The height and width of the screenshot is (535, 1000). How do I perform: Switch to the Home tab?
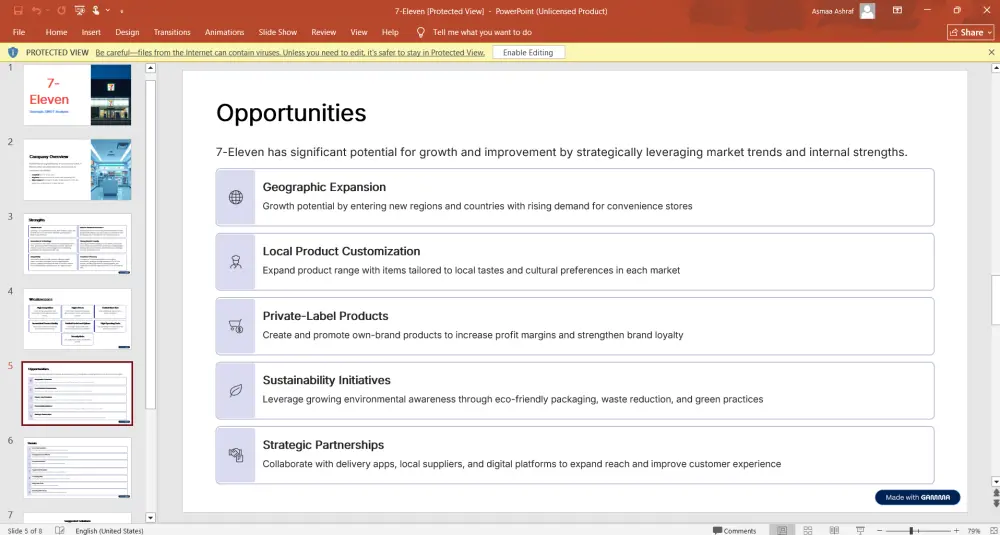[x=56, y=32]
